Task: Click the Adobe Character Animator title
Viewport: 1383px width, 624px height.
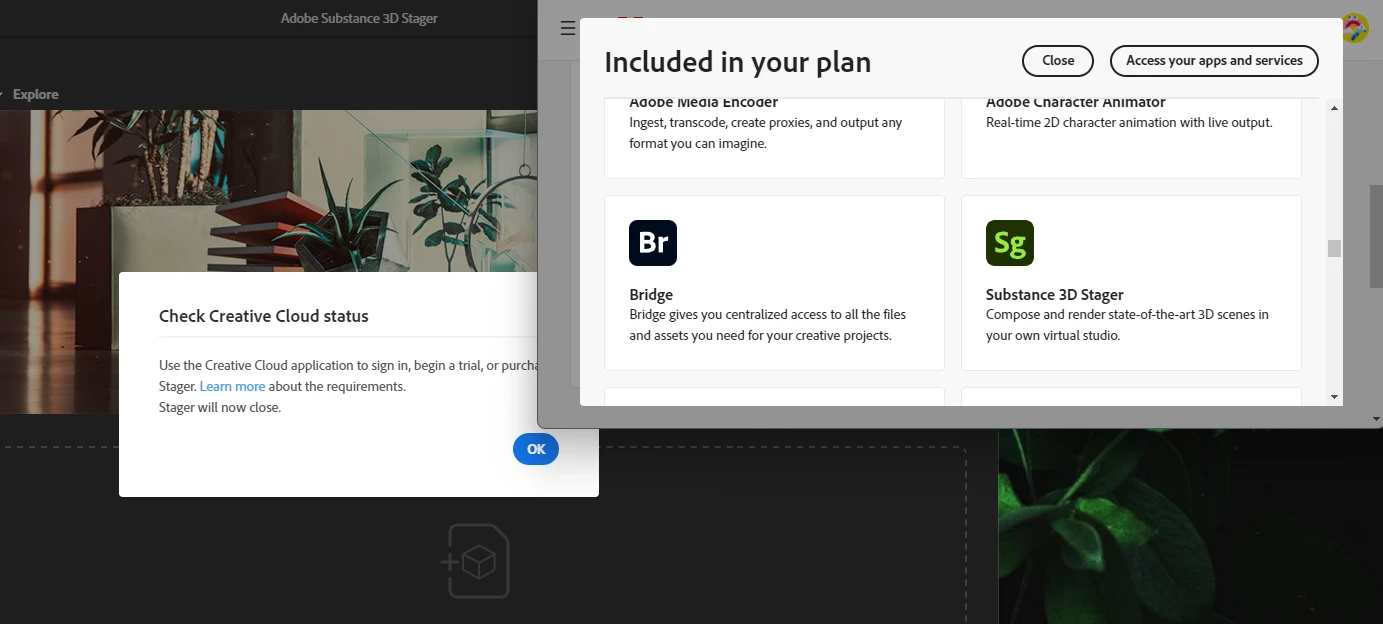Action: (1076, 102)
